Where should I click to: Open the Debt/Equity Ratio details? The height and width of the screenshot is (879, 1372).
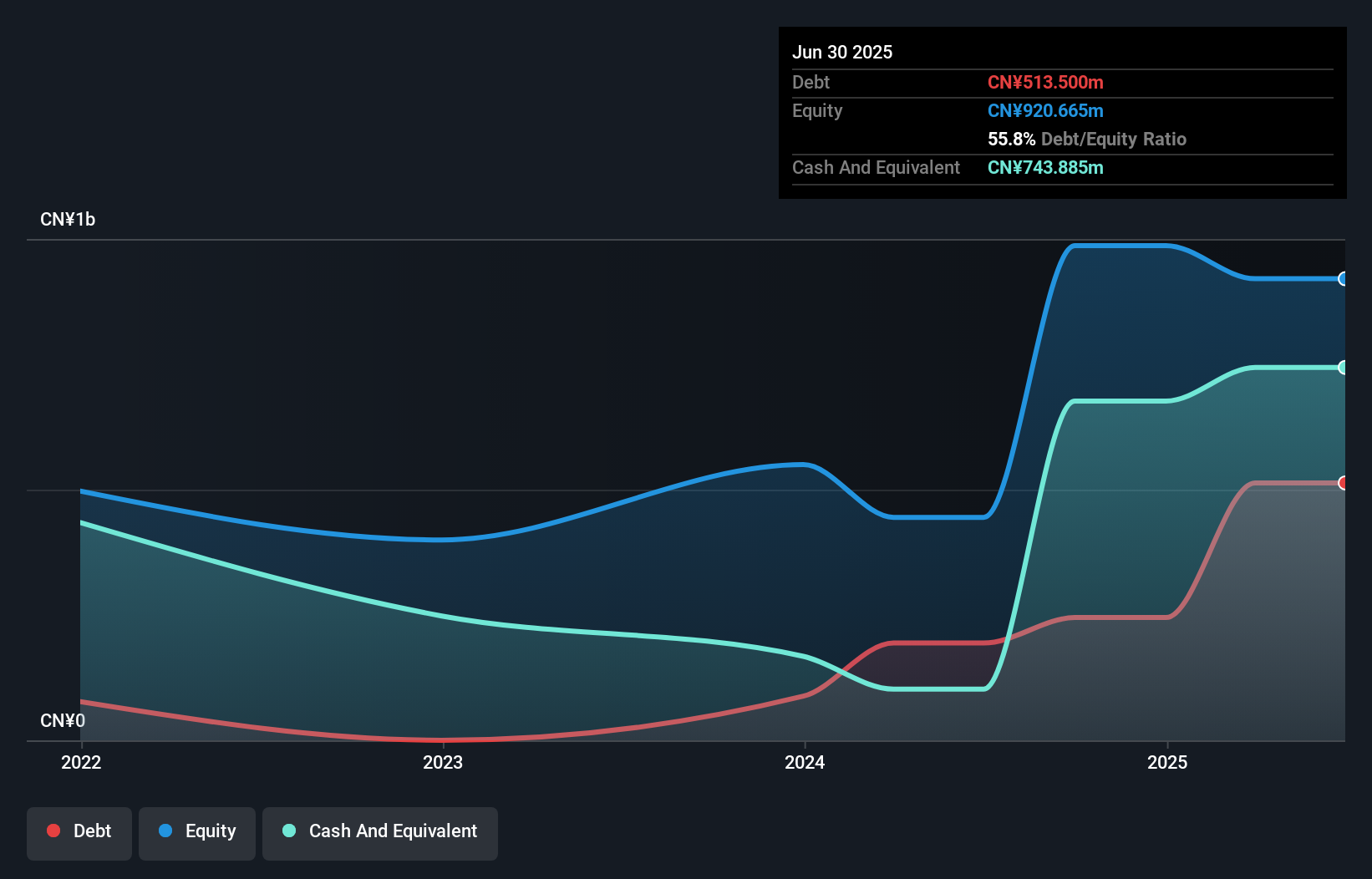[x=1087, y=139]
